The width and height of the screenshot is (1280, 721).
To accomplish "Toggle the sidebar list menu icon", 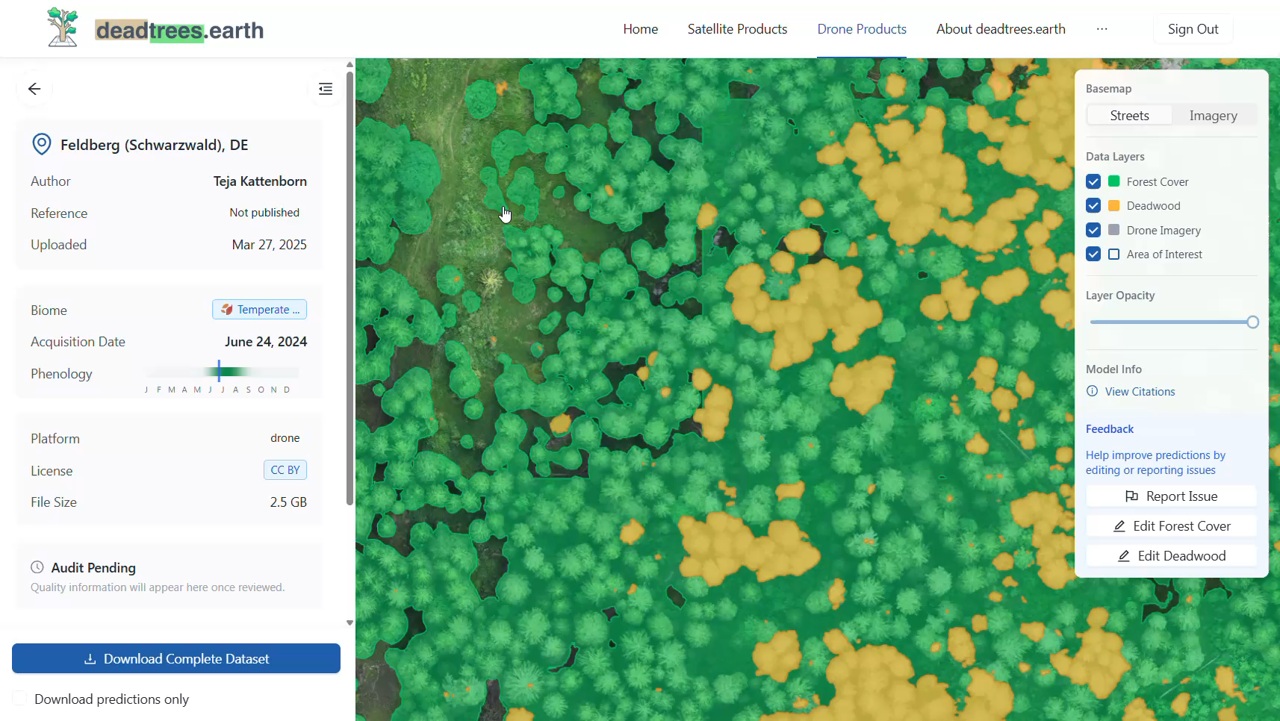I will [325, 89].
